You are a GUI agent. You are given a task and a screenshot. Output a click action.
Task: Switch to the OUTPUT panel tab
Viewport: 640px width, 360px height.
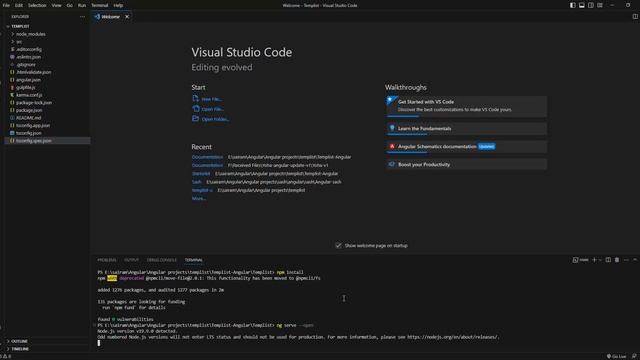pyautogui.click(x=131, y=260)
